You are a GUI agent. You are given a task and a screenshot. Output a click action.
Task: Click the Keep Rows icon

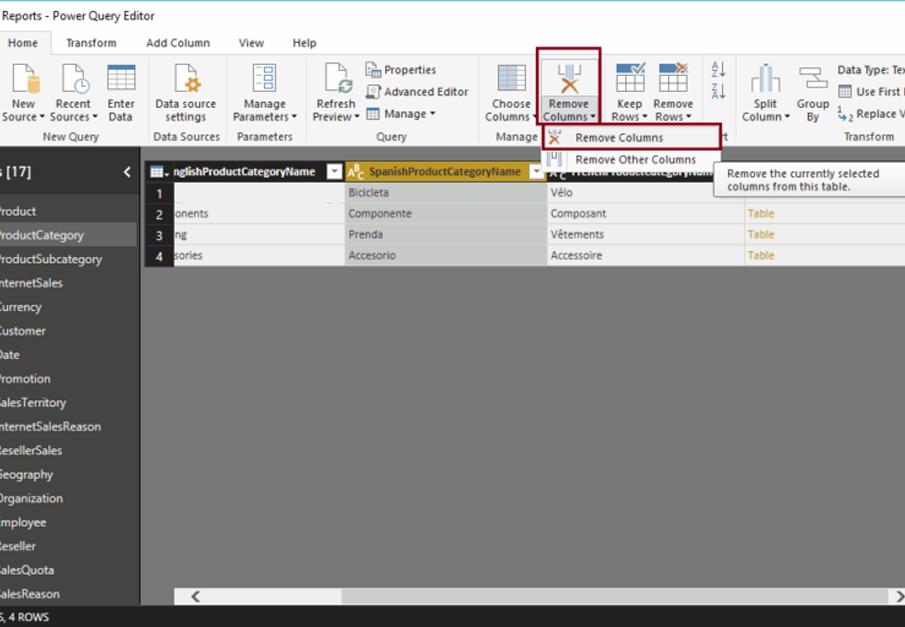[x=630, y=78]
